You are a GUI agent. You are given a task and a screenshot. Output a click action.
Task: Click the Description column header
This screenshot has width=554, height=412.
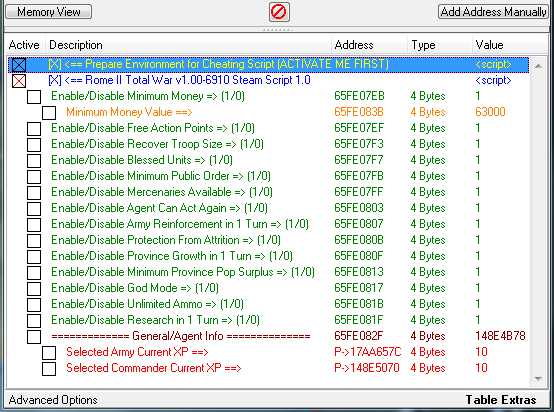click(x=188, y=45)
